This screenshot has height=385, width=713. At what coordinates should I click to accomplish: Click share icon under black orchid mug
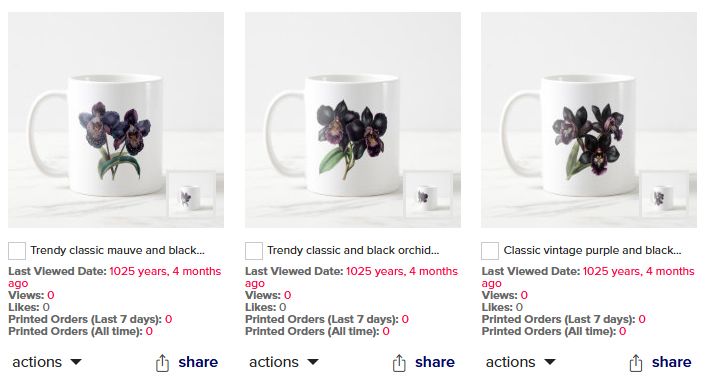click(399, 363)
